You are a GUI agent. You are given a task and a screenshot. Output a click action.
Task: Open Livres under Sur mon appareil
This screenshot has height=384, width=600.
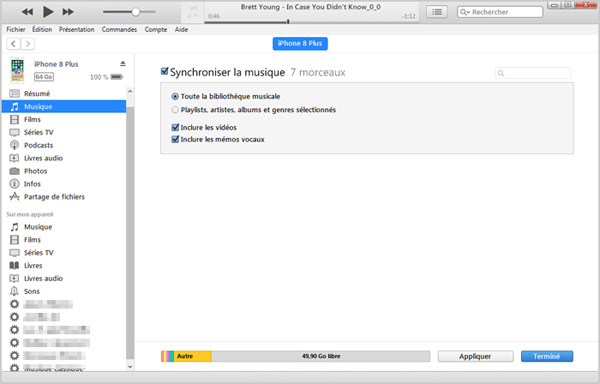pyautogui.click(x=64, y=266)
